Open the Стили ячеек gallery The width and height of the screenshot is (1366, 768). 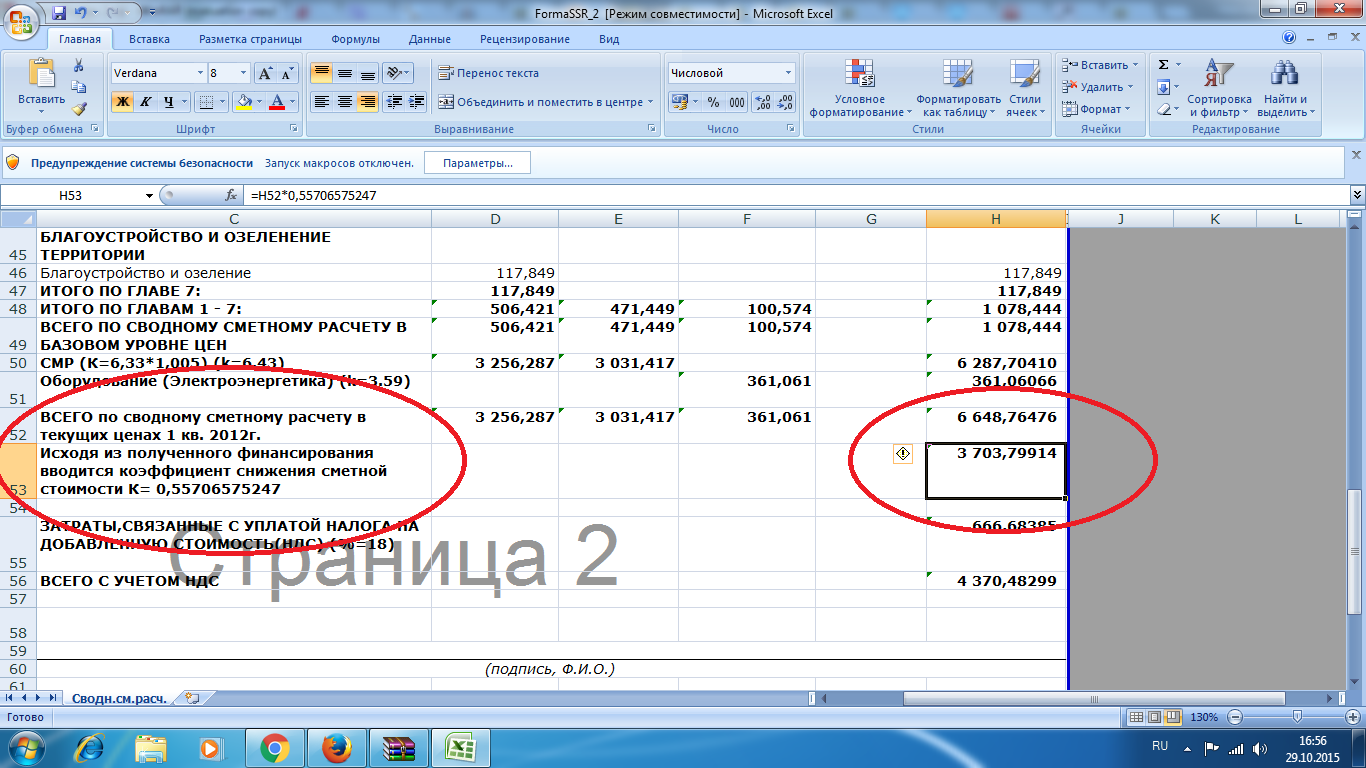tap(1025, 88)
